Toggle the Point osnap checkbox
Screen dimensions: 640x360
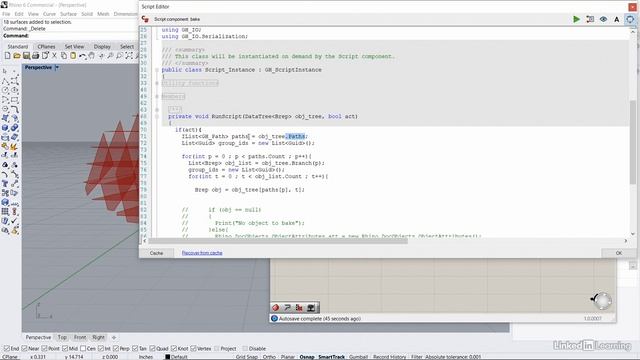coord(44,349)
